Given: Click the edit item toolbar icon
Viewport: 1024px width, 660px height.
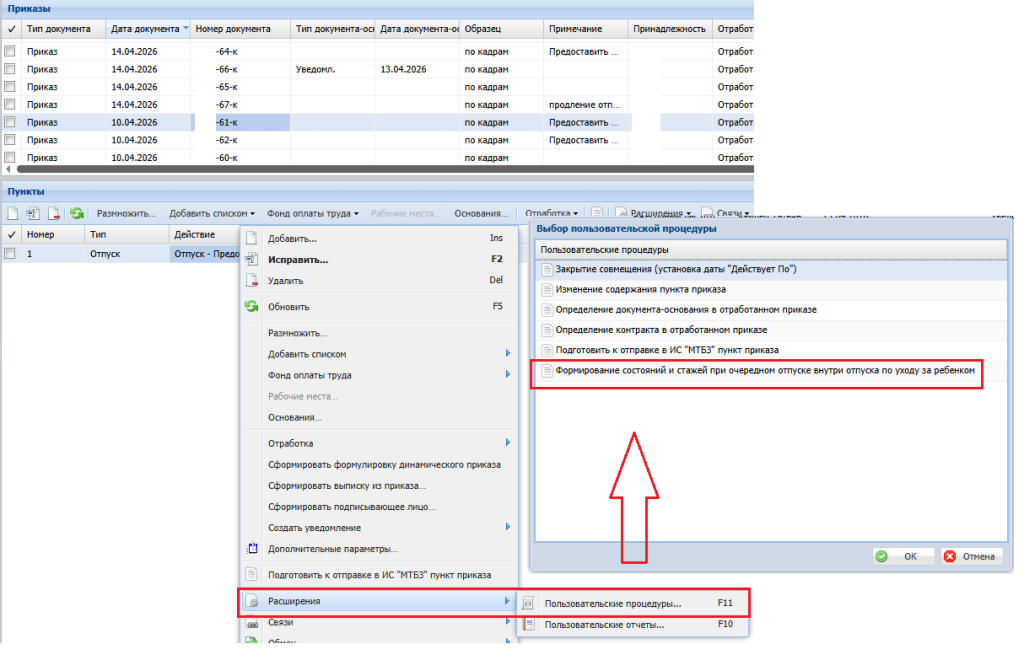Looking at the screenshot, I should click(x=33, y=213).
